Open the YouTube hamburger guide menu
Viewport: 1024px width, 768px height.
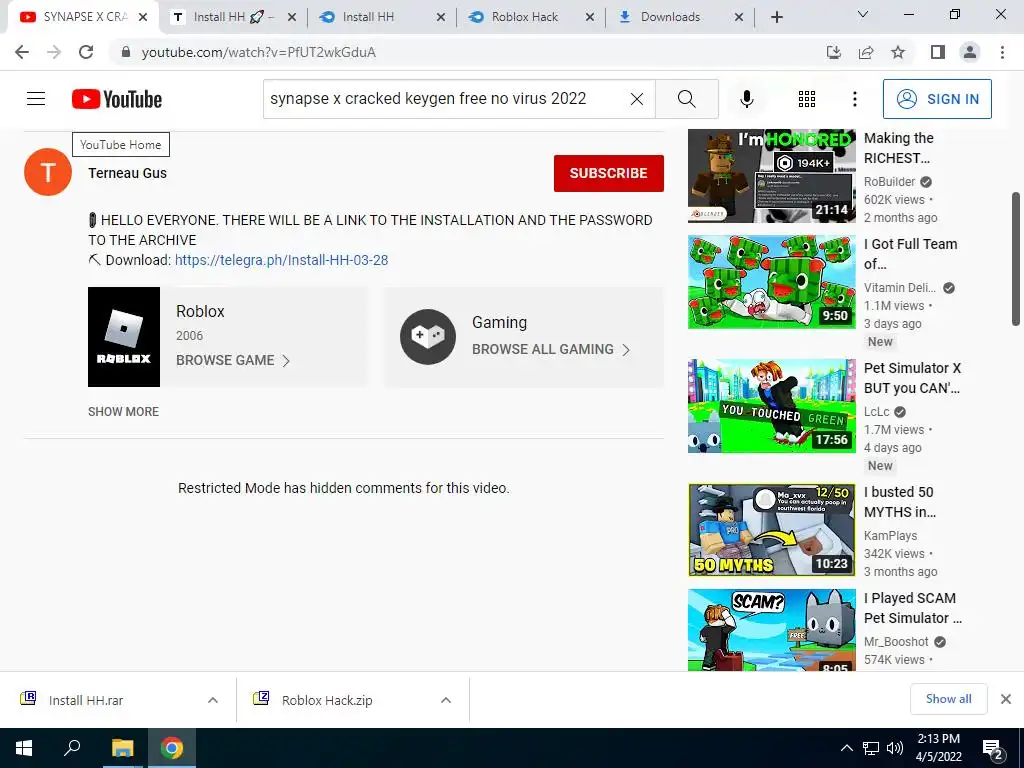pos(36,99)
